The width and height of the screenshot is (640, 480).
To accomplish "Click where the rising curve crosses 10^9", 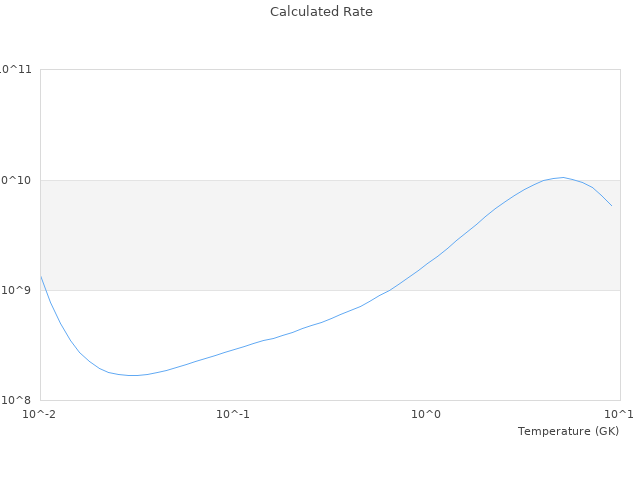I will point(392,290).
